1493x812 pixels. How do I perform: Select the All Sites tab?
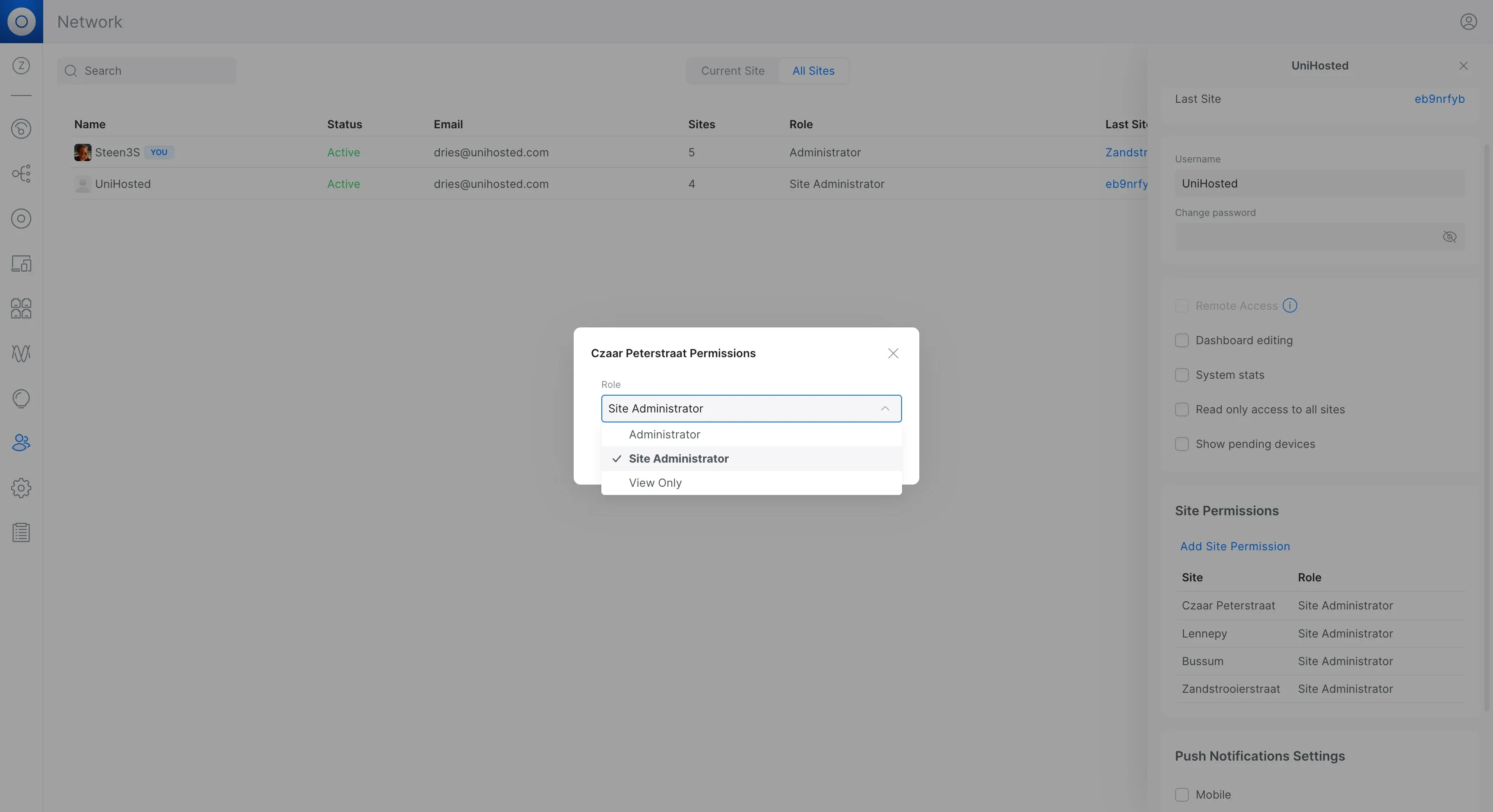(813, 71)
